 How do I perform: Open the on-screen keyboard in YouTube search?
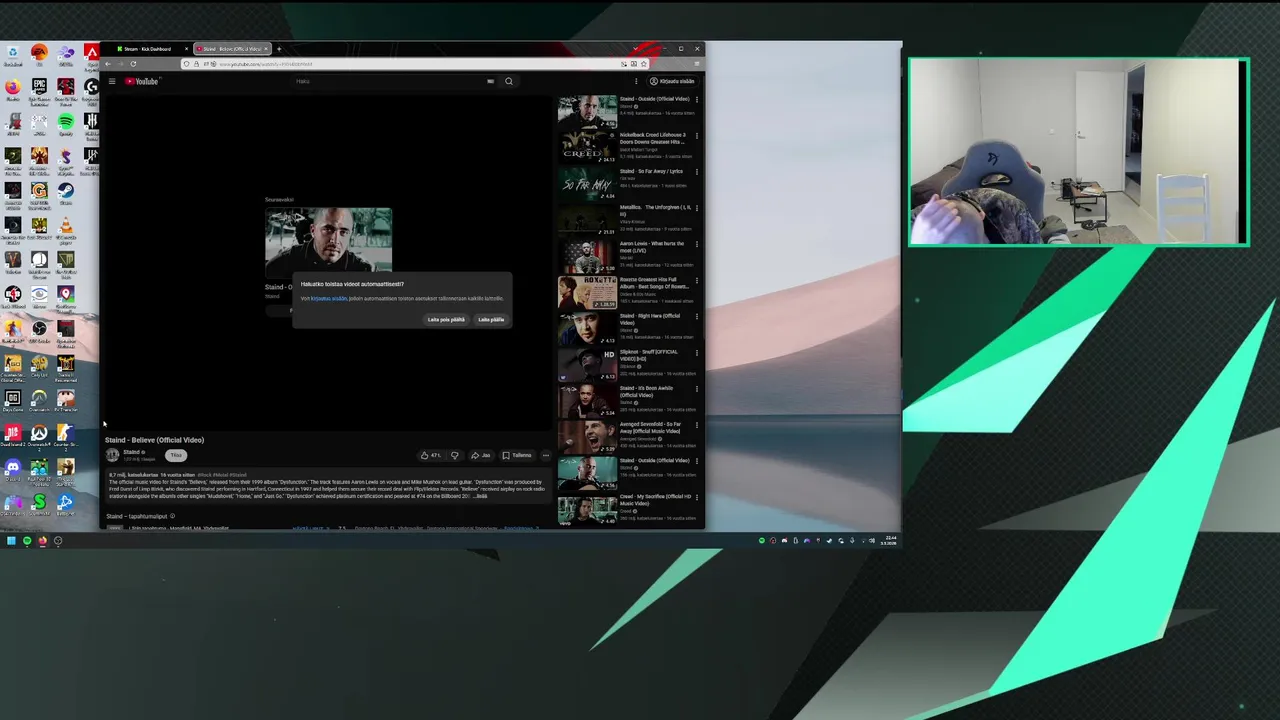pyautogui.click(x=490, y=81)
